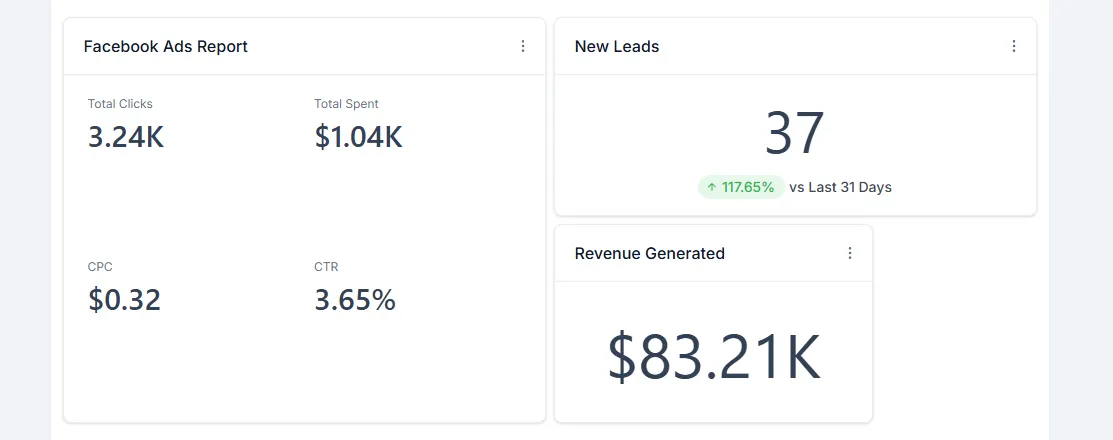
Task: Click the Revenue Generated card title
Action: point(650,253)
